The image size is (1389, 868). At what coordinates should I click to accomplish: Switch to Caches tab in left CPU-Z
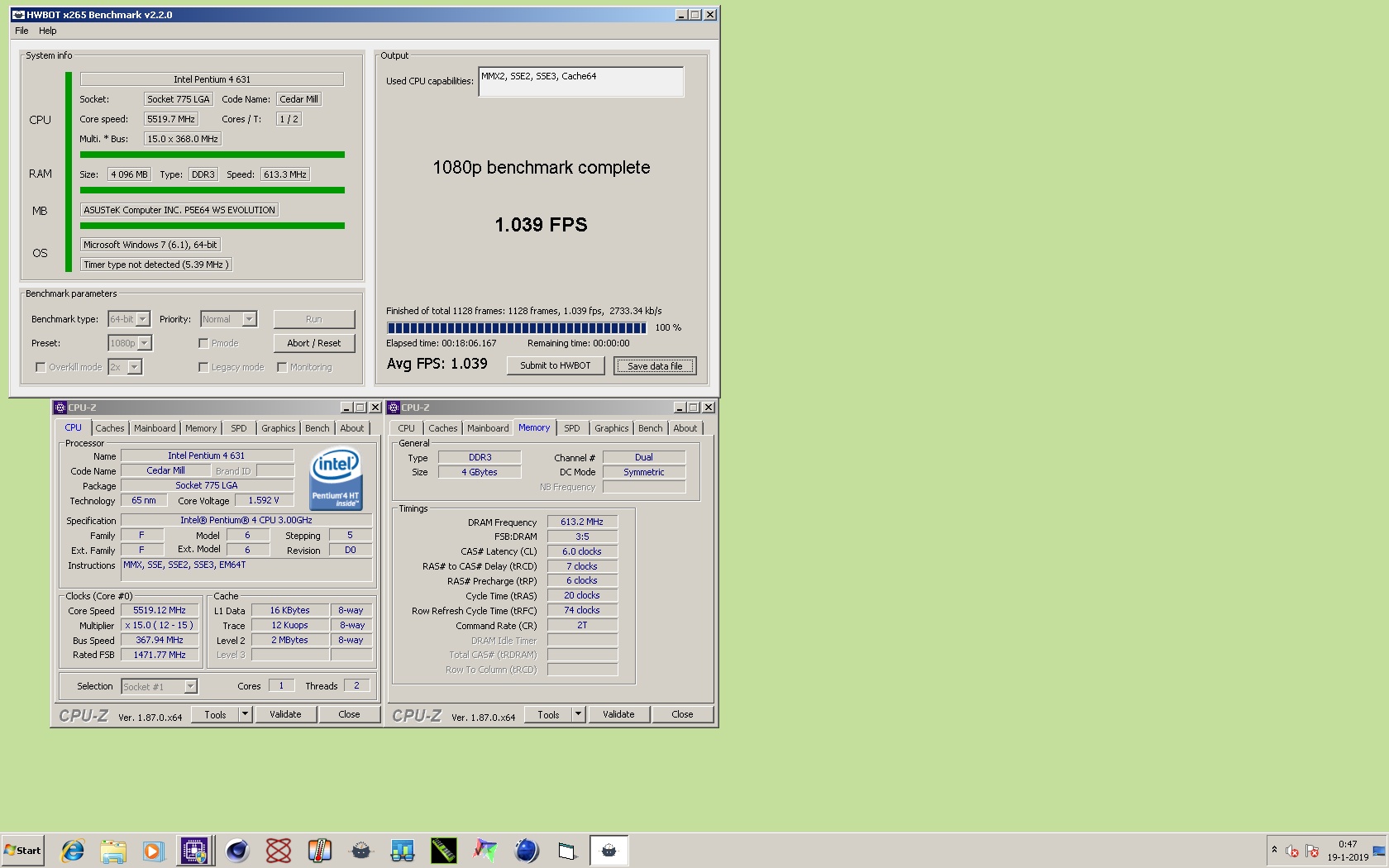109,428
